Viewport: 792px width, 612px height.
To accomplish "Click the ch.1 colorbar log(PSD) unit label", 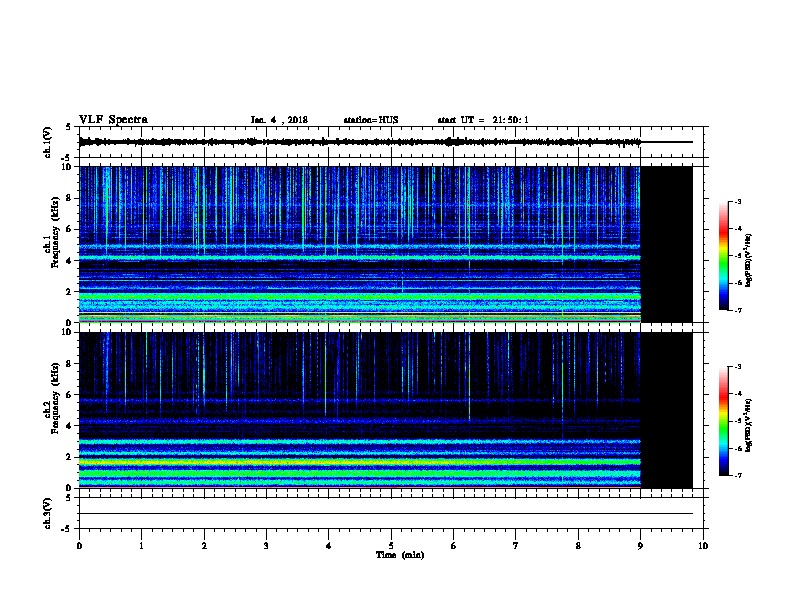I will pyautogui.click(x=748, y=260).
